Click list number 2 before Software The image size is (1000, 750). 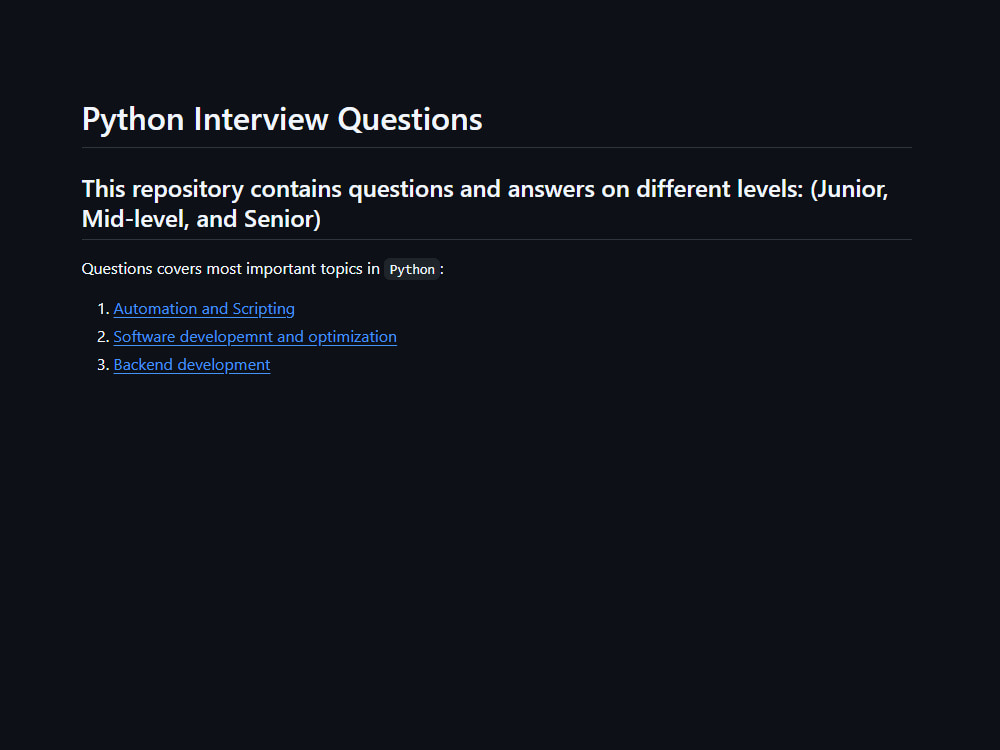[x=103, y=337]
